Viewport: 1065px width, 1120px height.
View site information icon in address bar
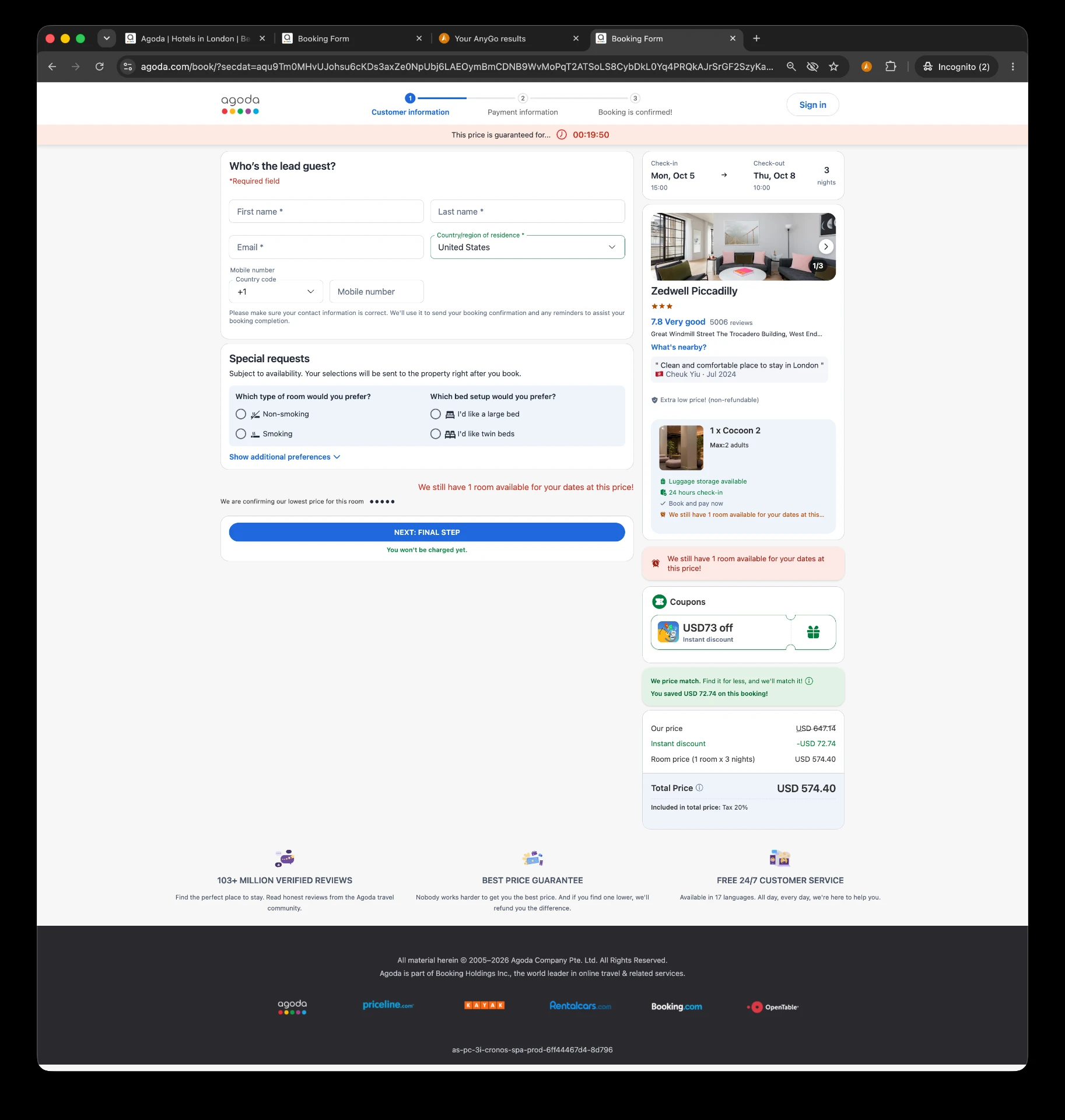tap(128, 66)
